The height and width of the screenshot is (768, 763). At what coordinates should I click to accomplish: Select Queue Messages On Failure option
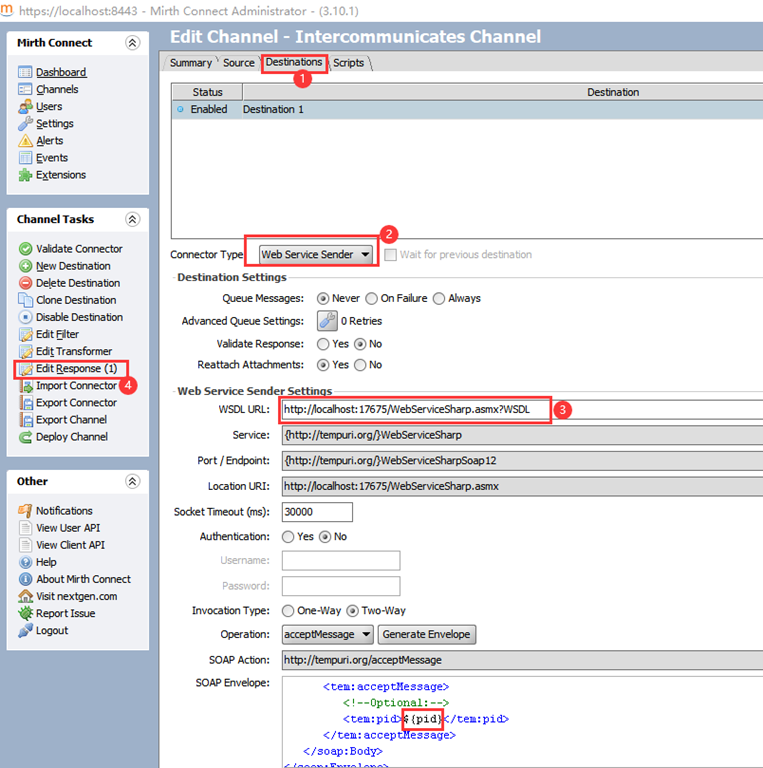pos(372,298)
